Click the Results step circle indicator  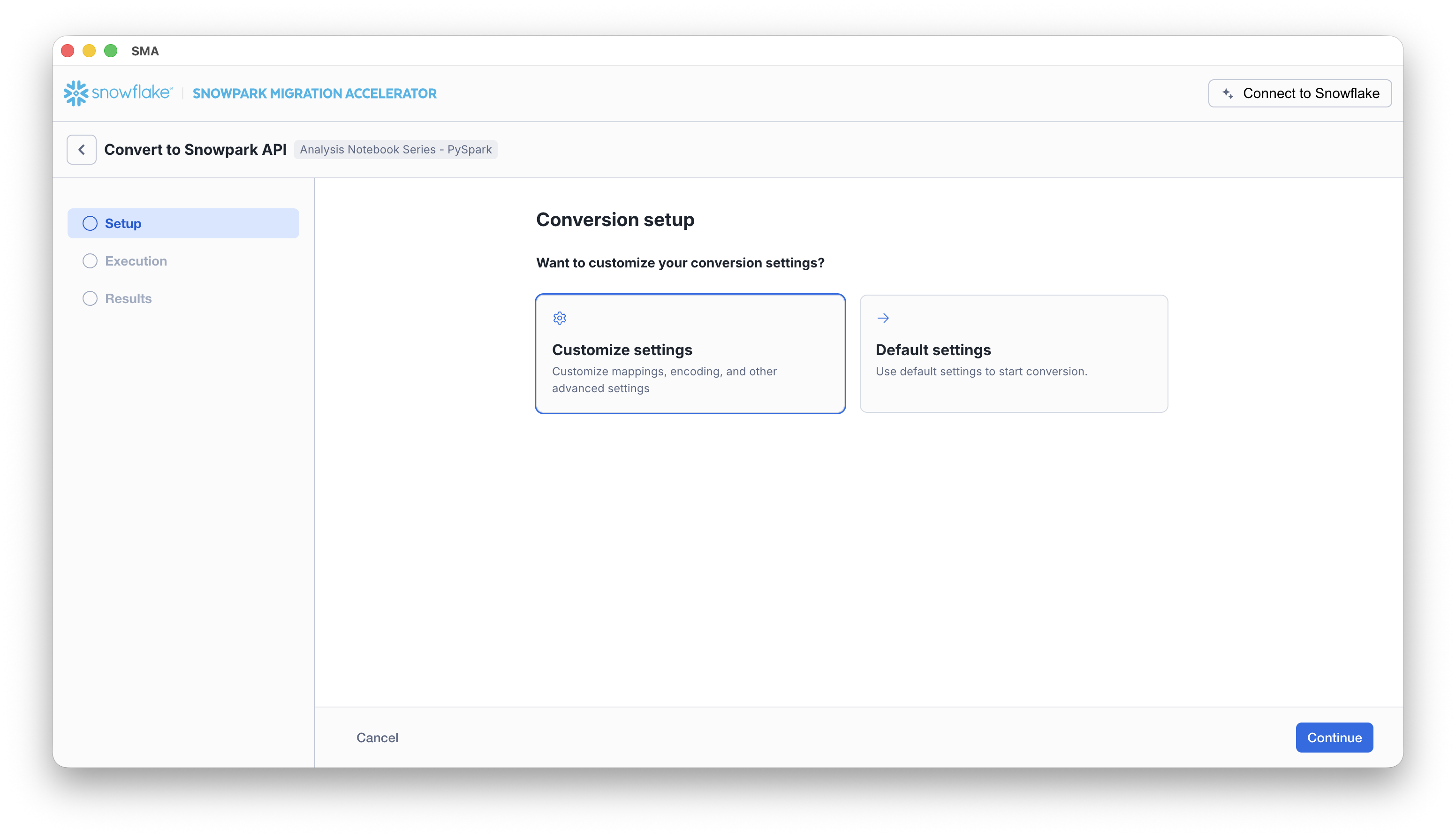click(x=90, y=298)
